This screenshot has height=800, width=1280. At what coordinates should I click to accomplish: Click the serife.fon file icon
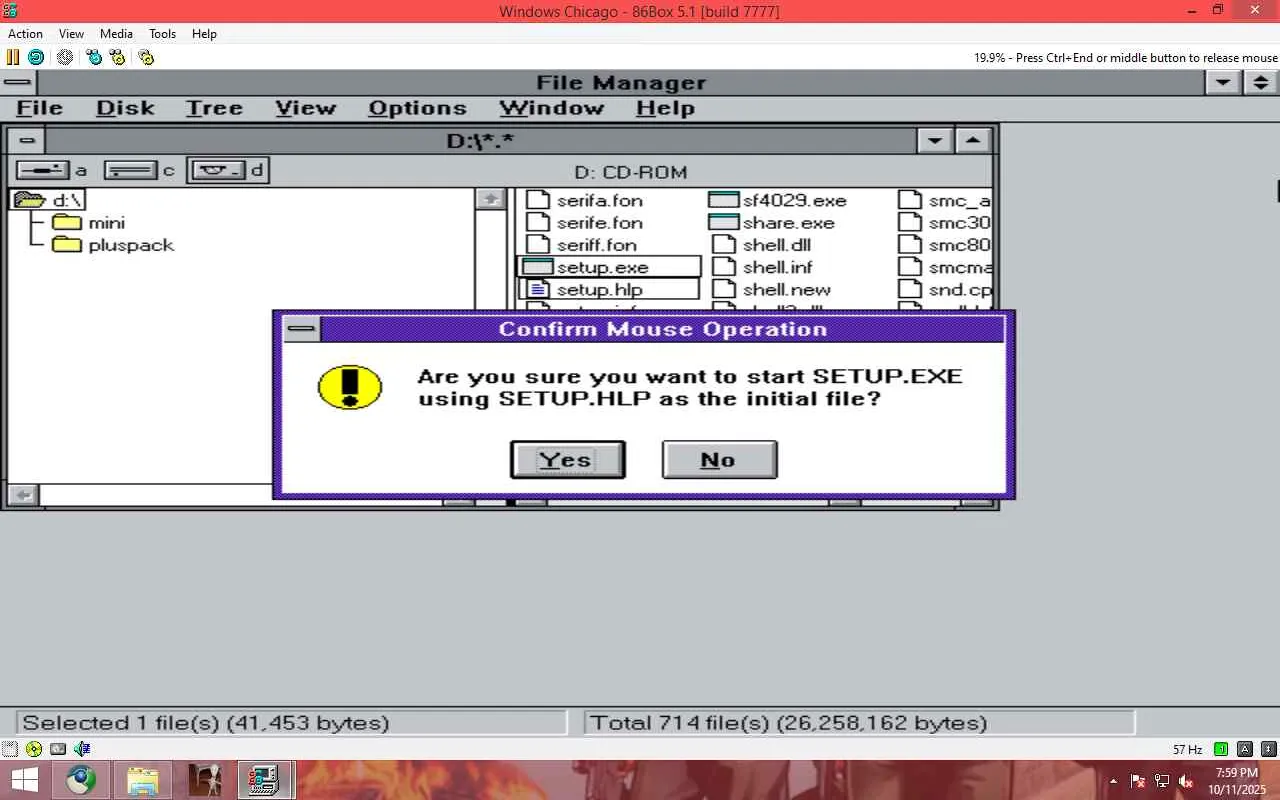[539, 222]
